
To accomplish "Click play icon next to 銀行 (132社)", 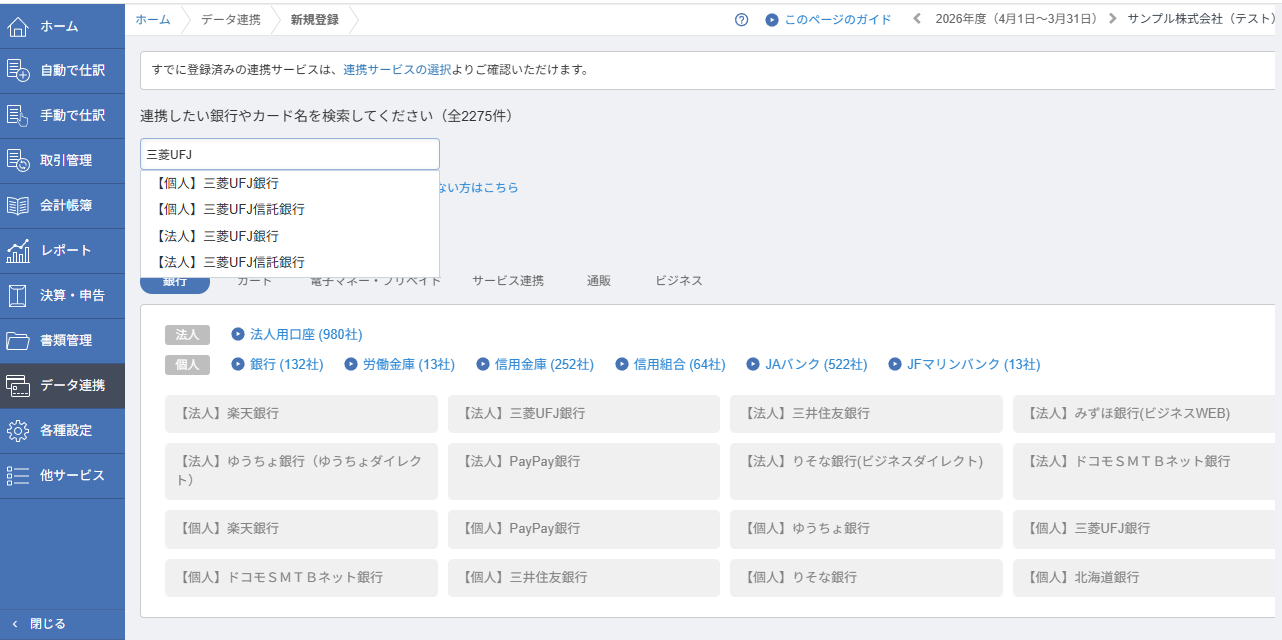I will pos(238,365).
